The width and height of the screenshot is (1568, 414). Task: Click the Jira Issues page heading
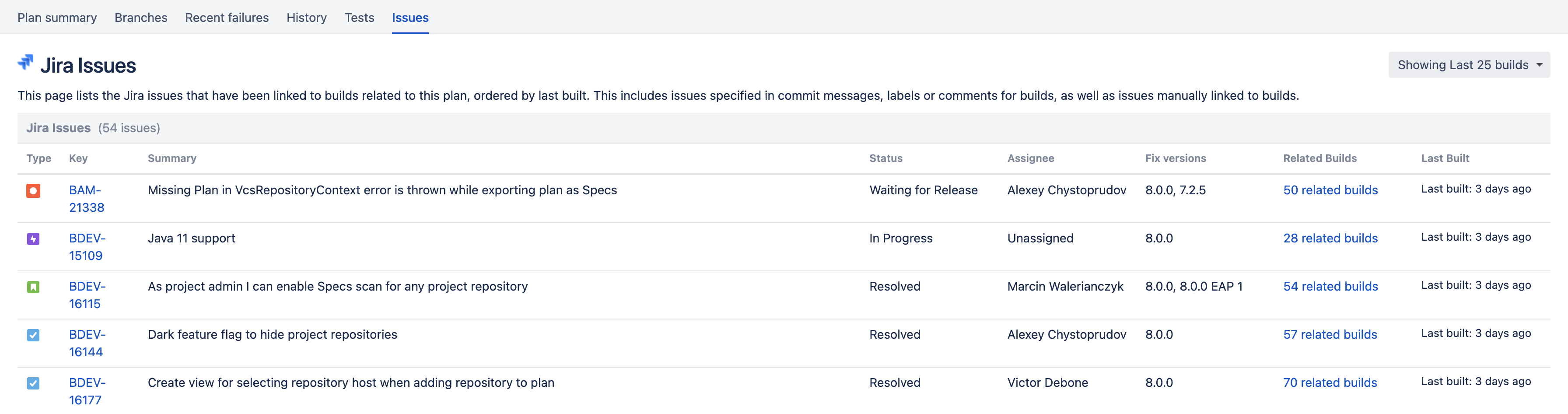[88, 65]
